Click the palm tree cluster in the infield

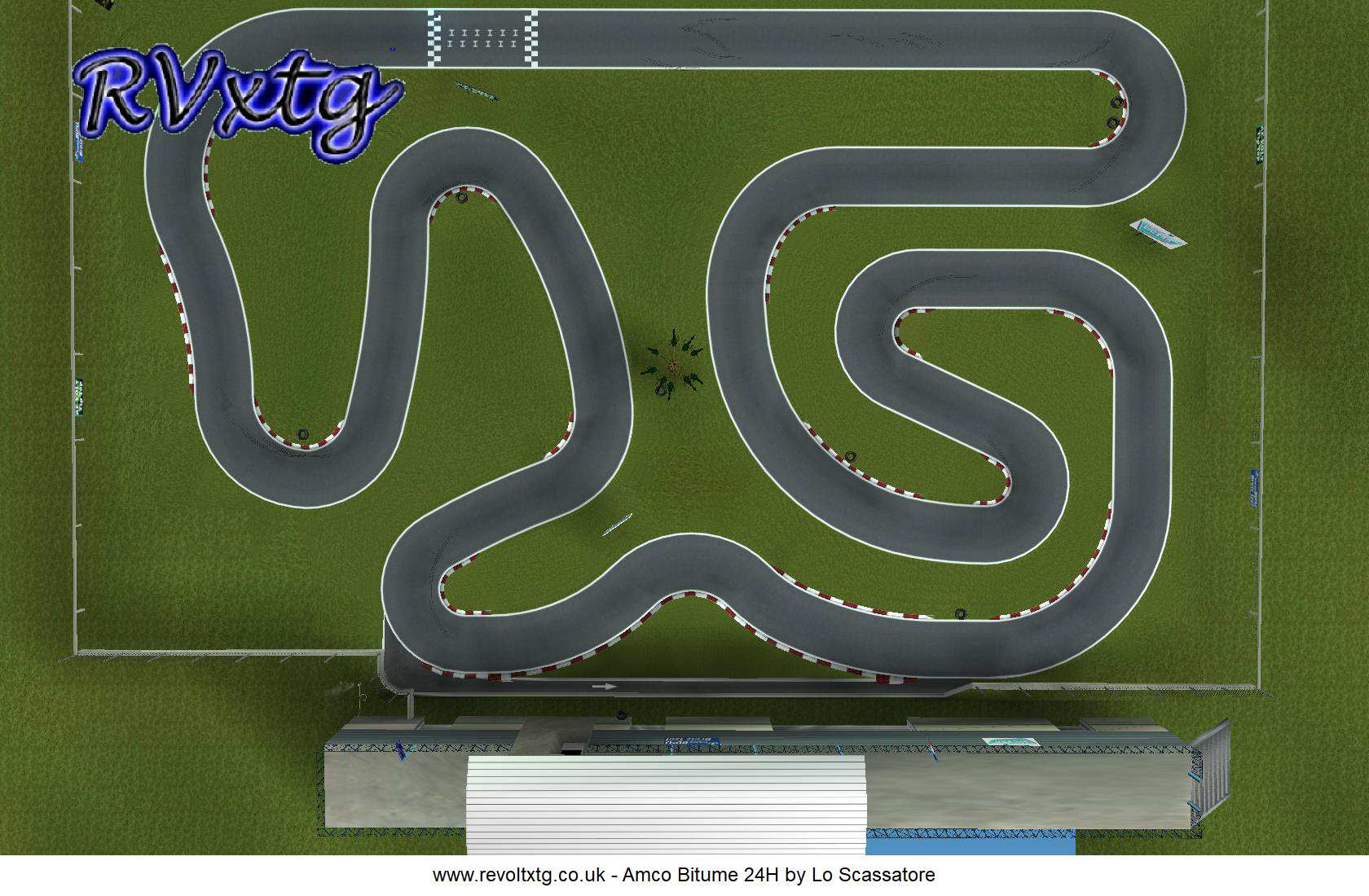point(672,365)
